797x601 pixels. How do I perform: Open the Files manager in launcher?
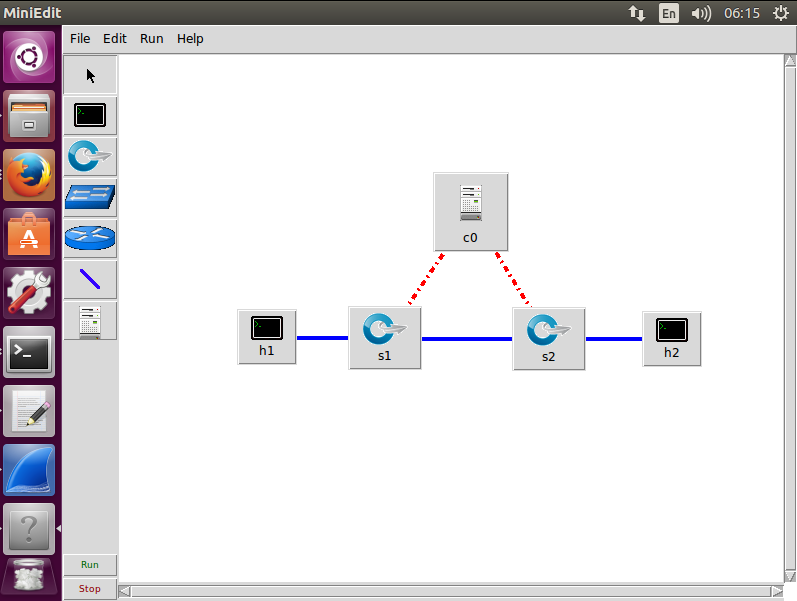[x=29, y=116]
